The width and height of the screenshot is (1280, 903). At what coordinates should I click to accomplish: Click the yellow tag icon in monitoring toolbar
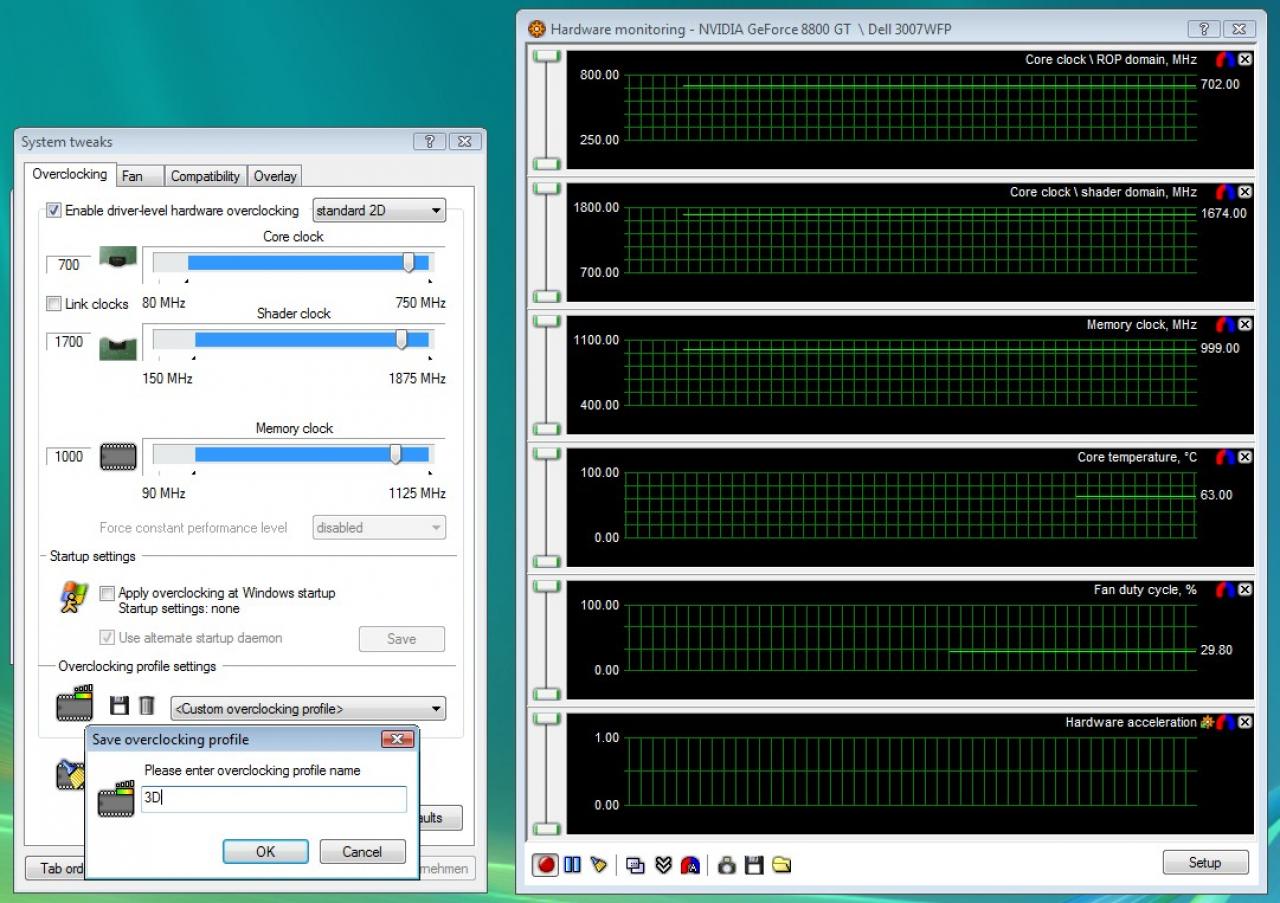[598, 864]
